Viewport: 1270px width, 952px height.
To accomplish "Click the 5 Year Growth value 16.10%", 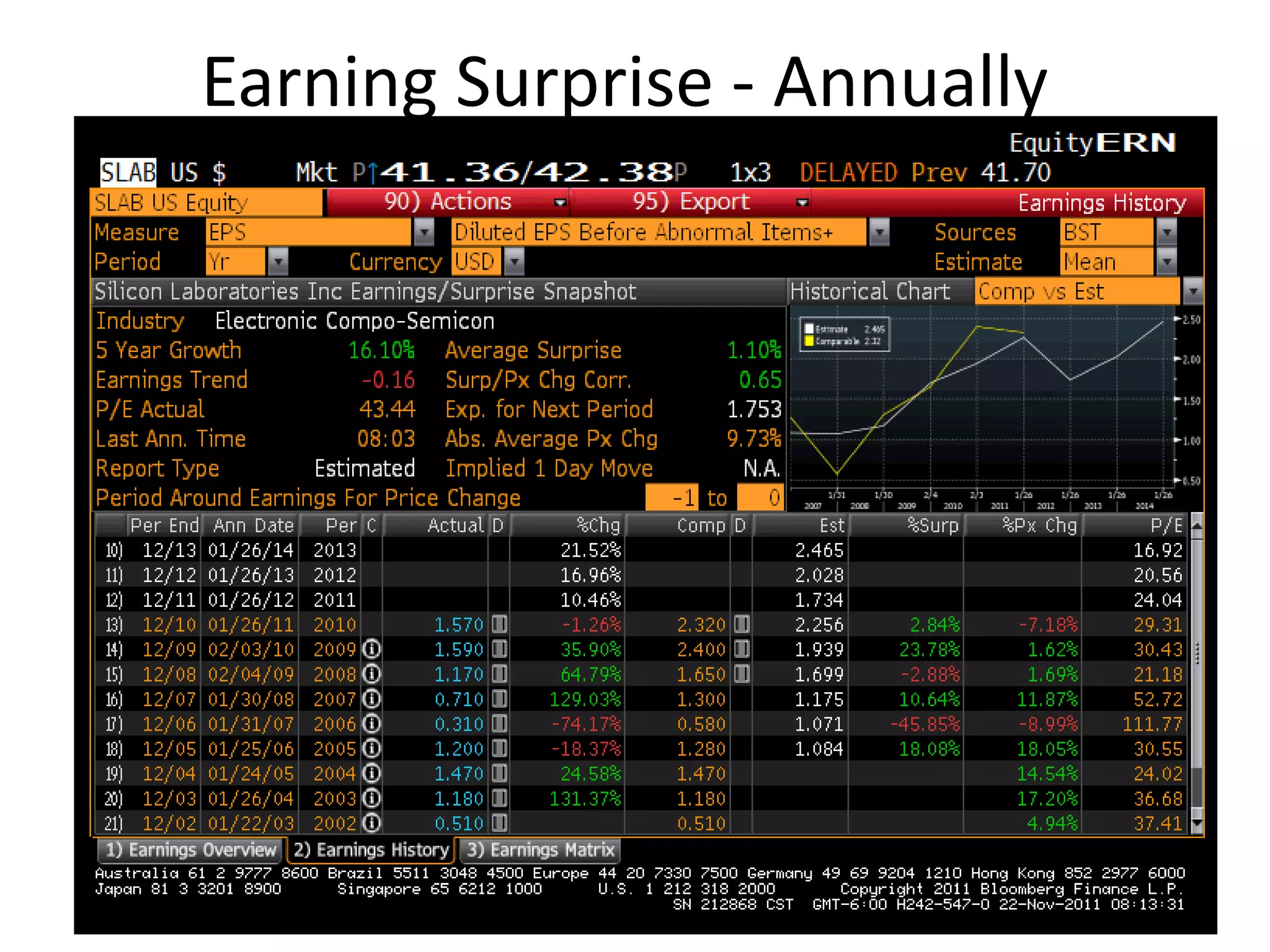I will (381, 351).
